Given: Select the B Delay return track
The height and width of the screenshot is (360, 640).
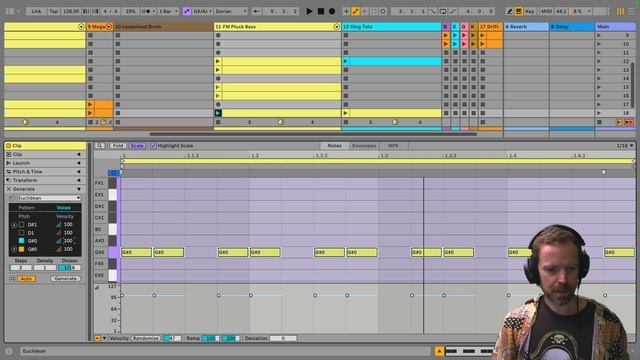Looking at the screenshot, I should [572, 27].
